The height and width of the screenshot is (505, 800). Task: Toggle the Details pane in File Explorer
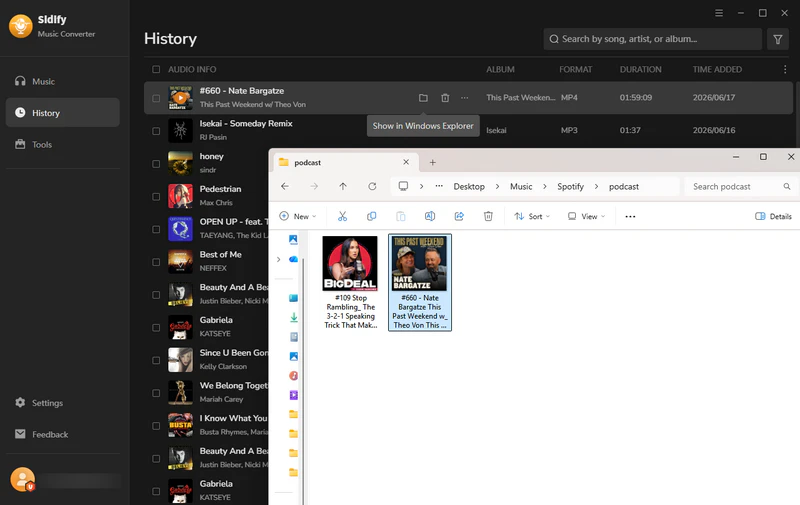pyautogui.click(x=773, y=216)
